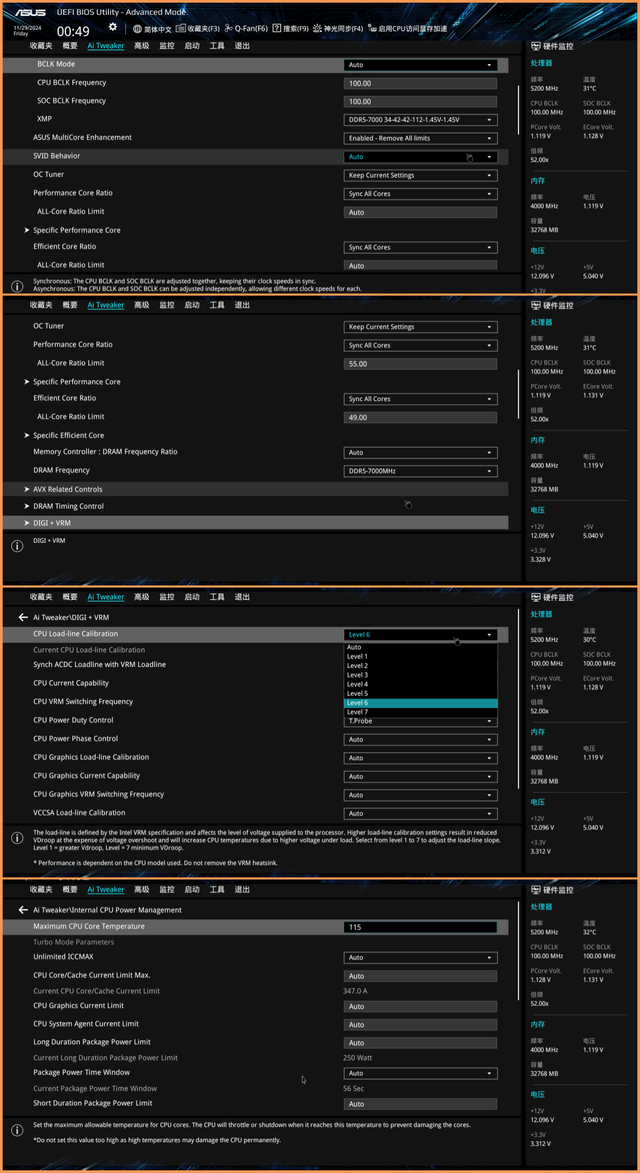Click the 硬件监控 monitor icon above the 32°C reading
Screen dimensions: 640x1173
point(535,889)
